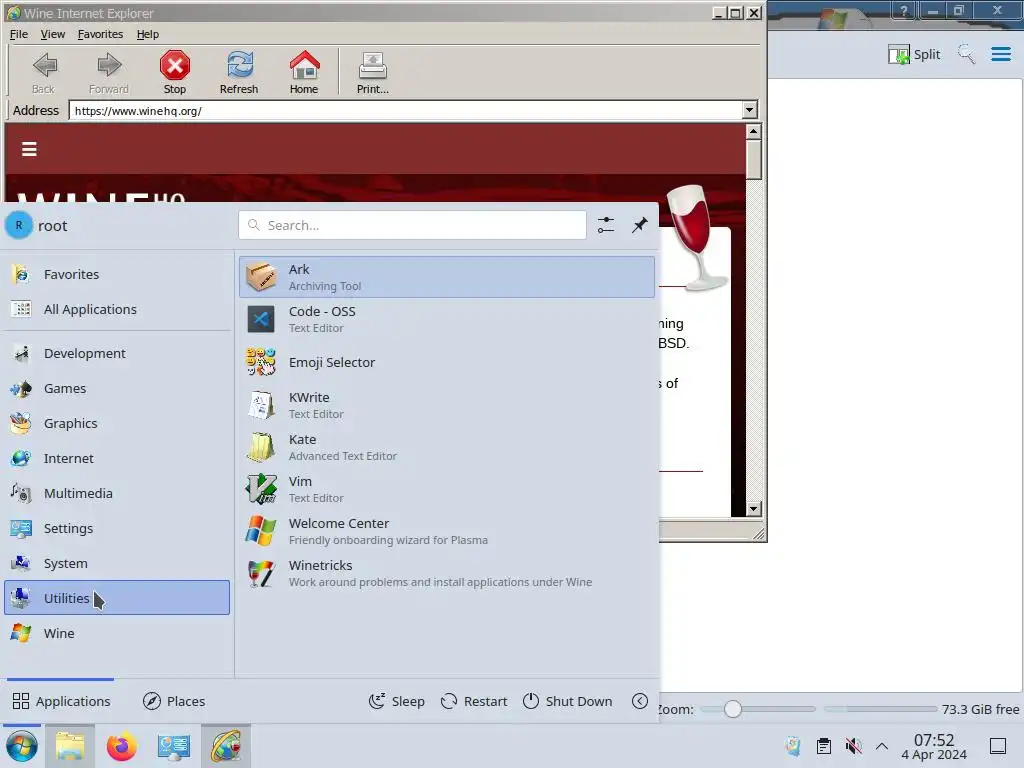Launch Firefox from taskbar
This screenshot has height=768, width=1024.
pos(121,746)
